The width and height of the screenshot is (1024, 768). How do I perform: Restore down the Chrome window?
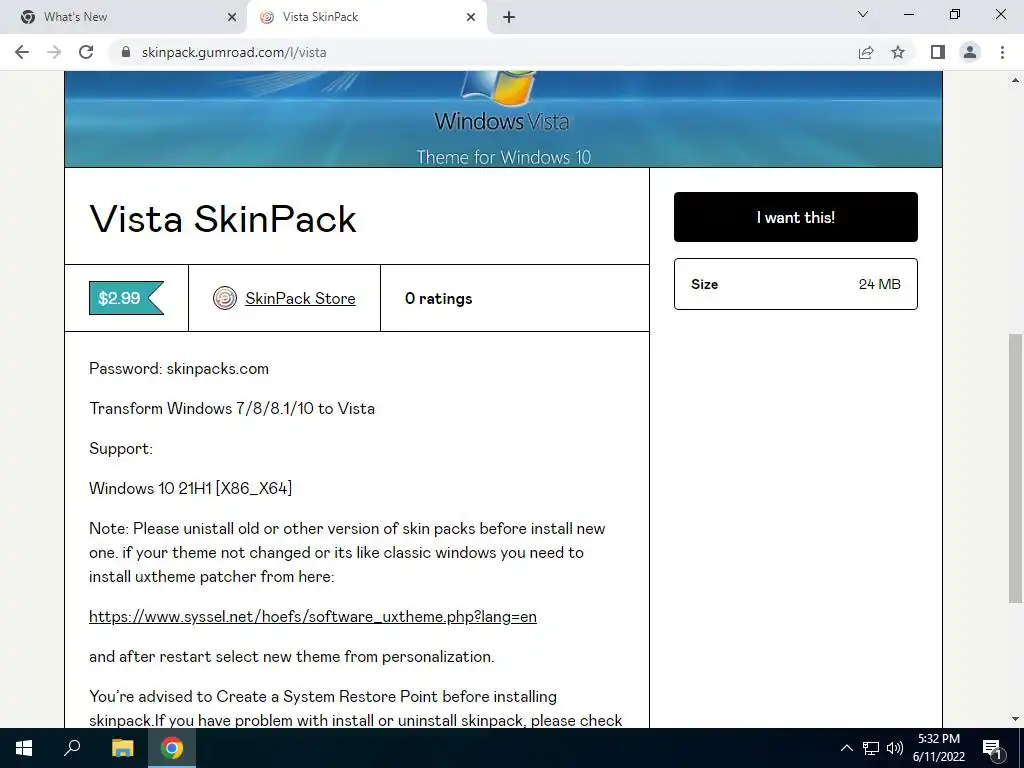pos(955,14)
